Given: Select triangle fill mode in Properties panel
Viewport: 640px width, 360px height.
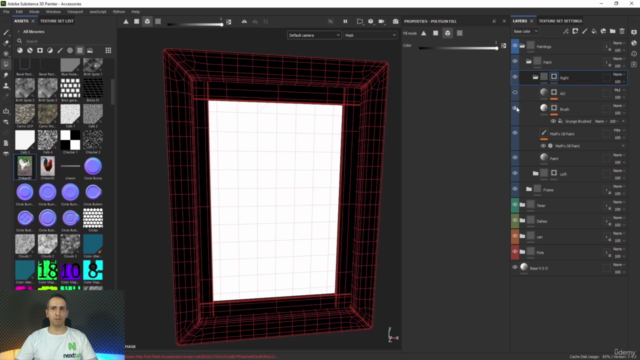Looking at the screenshot, I should point(424,33).
